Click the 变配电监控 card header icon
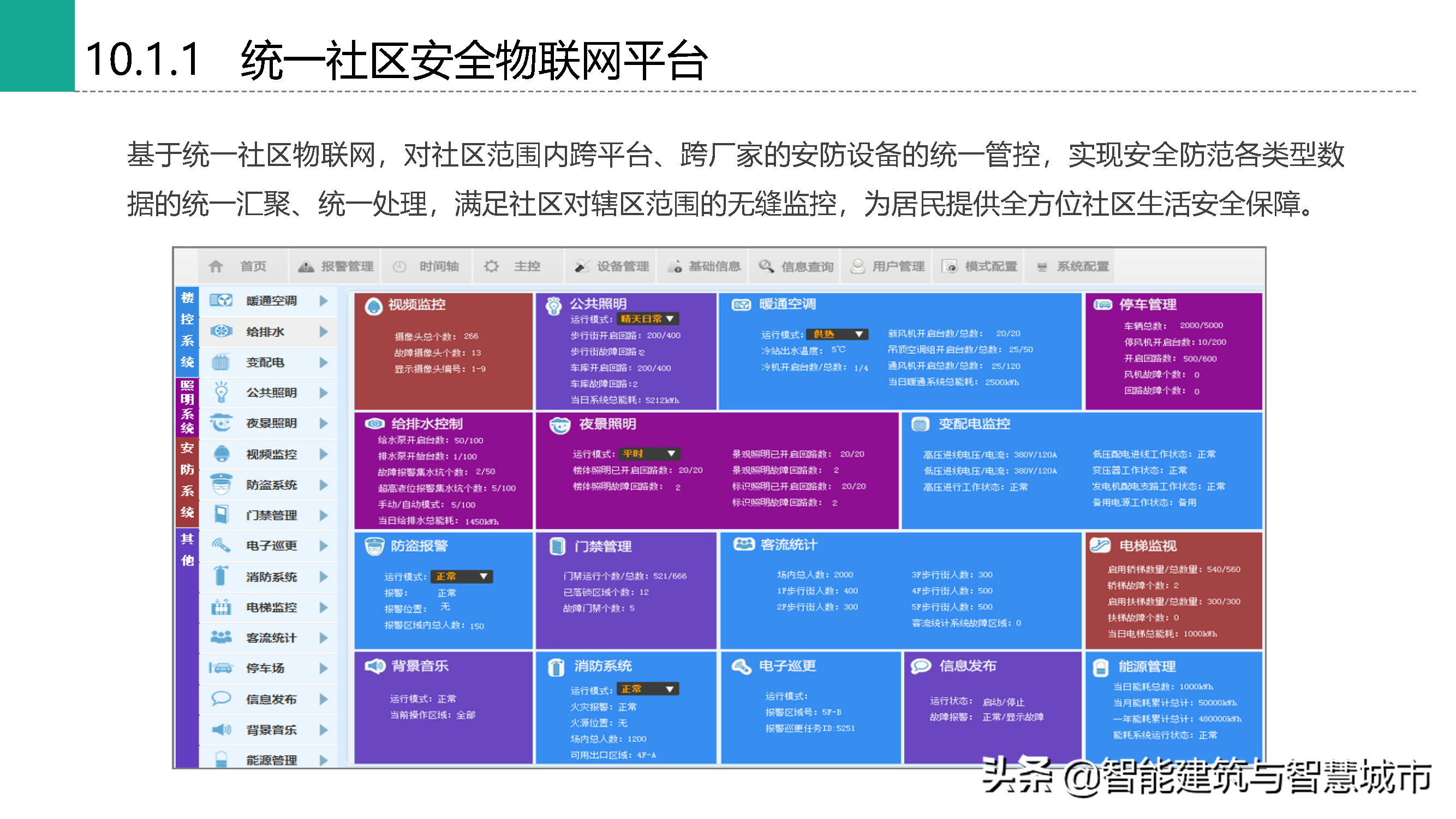This screenshot has height=819, width=1456. 921,424
